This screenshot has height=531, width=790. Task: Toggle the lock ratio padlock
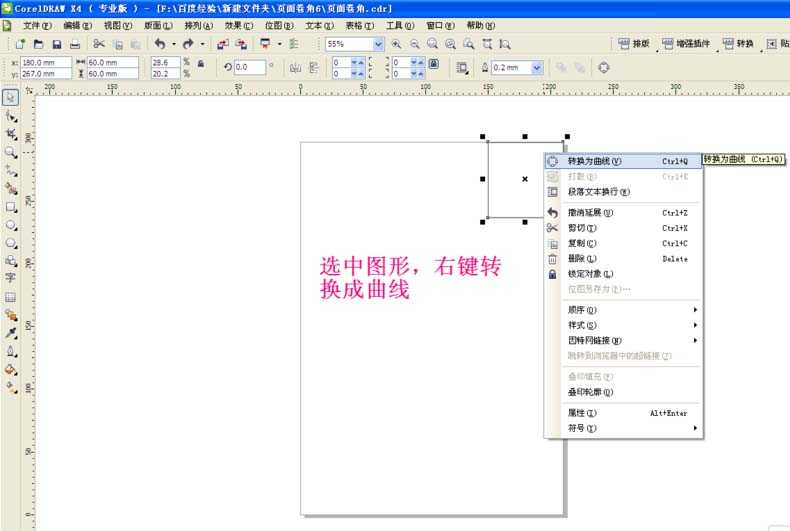click(x=201, y=63)
